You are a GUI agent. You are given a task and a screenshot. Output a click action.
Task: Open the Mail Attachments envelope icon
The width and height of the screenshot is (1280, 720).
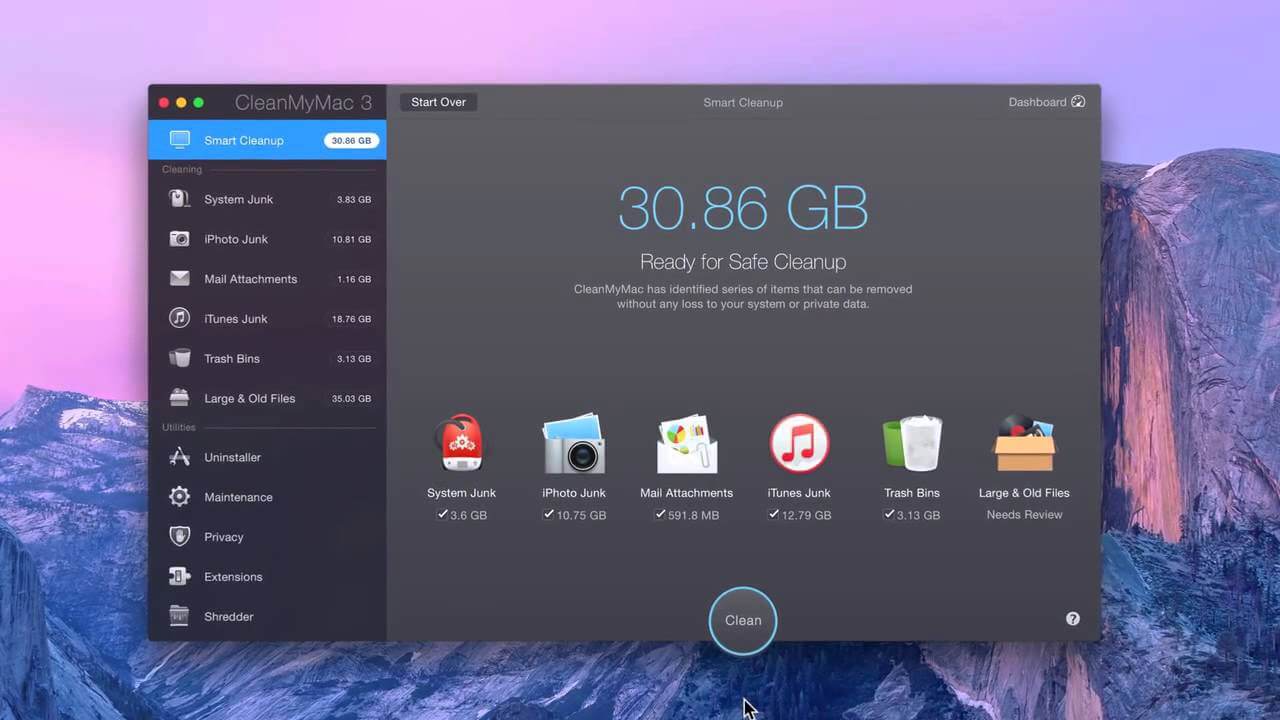[687, 443]
